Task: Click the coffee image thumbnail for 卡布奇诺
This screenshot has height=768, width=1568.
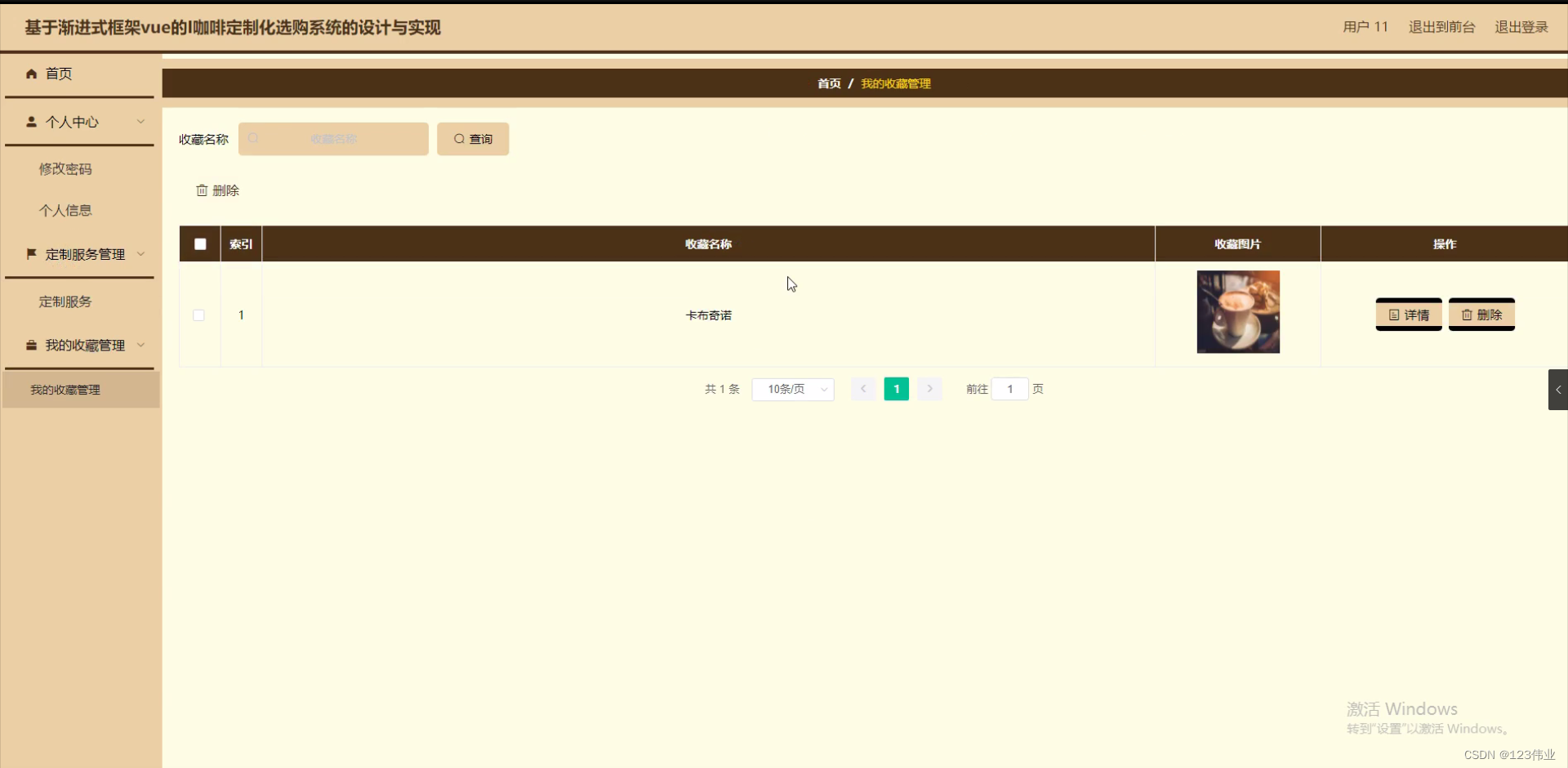Action: pos(1238,312)
